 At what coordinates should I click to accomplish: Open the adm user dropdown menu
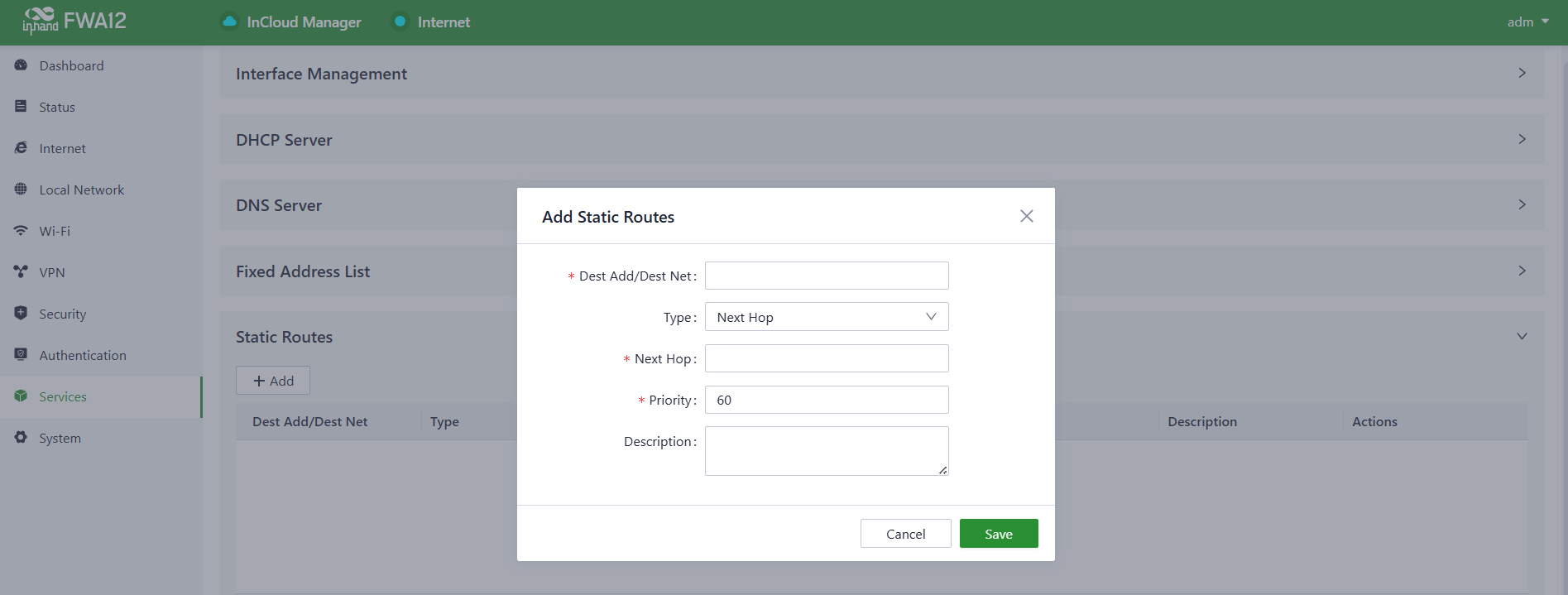click(1527, 22)
